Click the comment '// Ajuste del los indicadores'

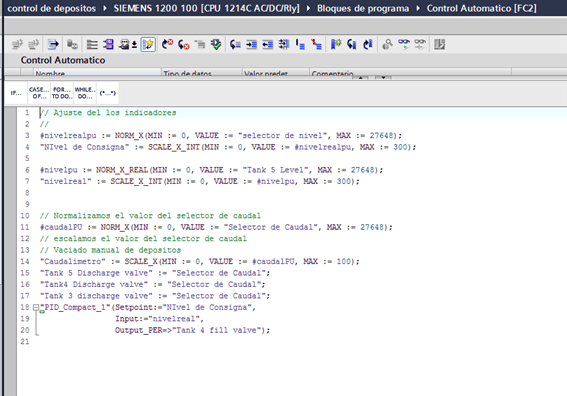(108, 113)
